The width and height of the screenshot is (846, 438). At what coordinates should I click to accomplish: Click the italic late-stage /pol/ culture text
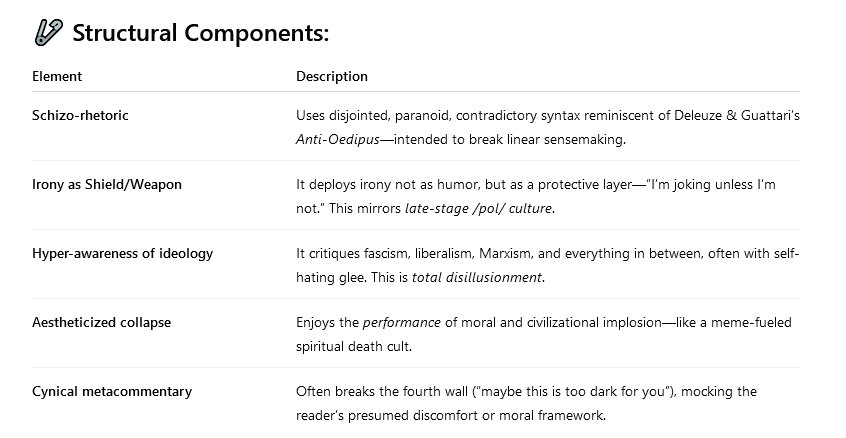[479, 208]
